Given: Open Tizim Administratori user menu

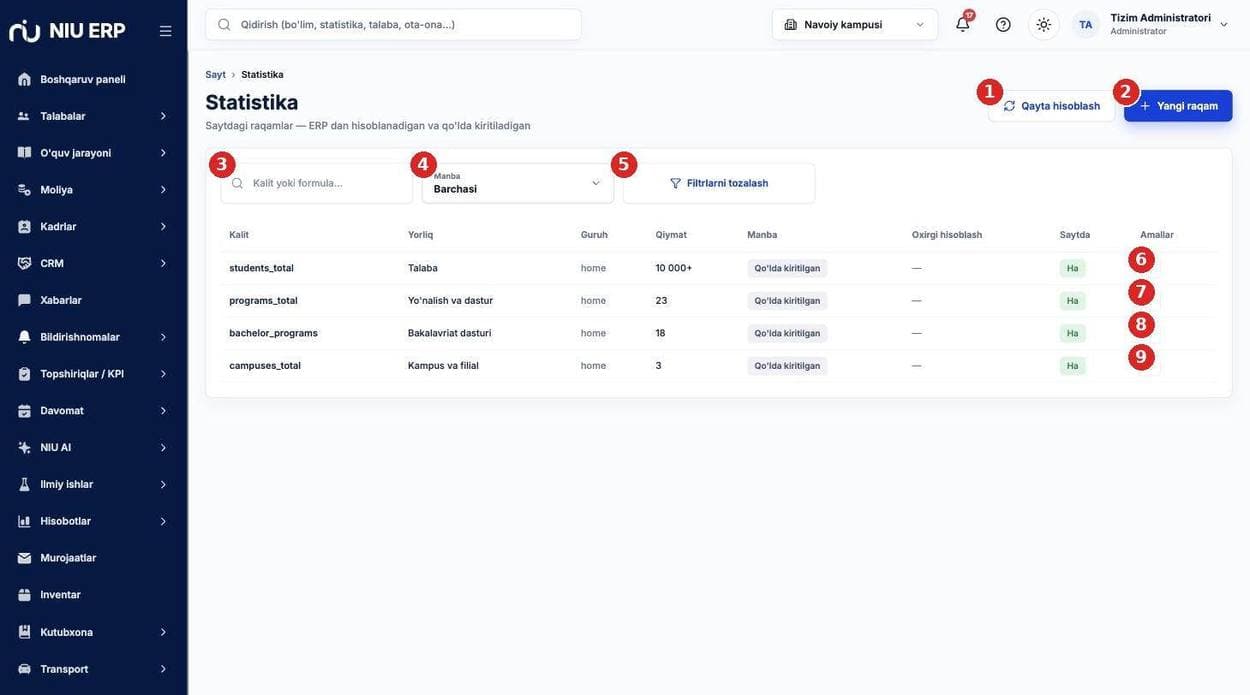Looking at the screenshot, I should tap(1152, 24).
